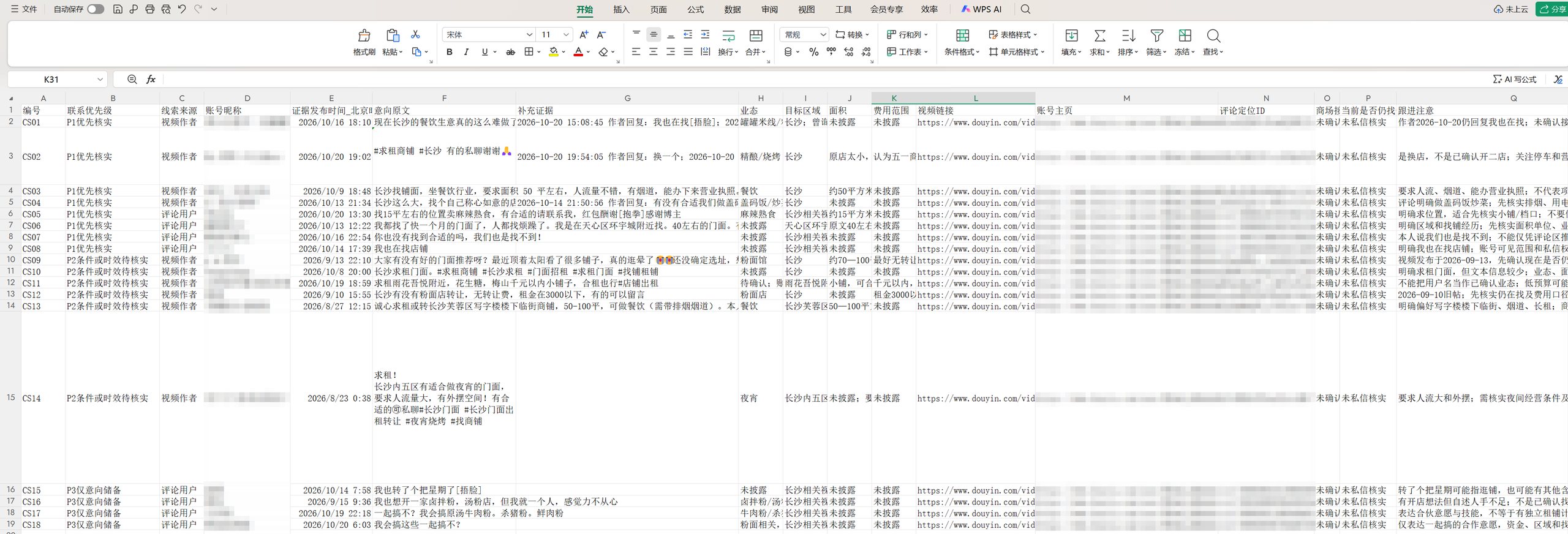Switch to the 数据 (Data) tab
1568x534 pixels.
(x=733, y=9)
